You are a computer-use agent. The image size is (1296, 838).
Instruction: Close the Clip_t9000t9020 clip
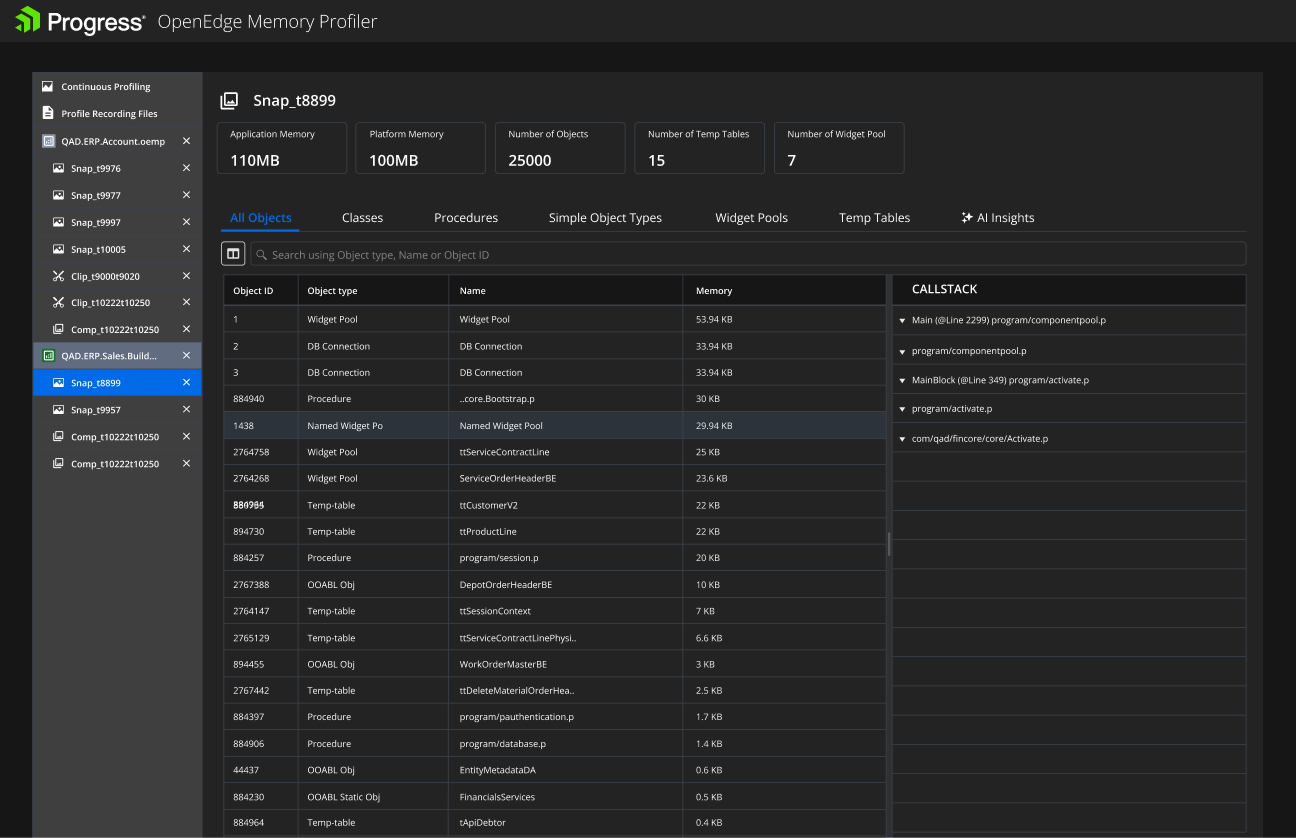pos(186,276)
